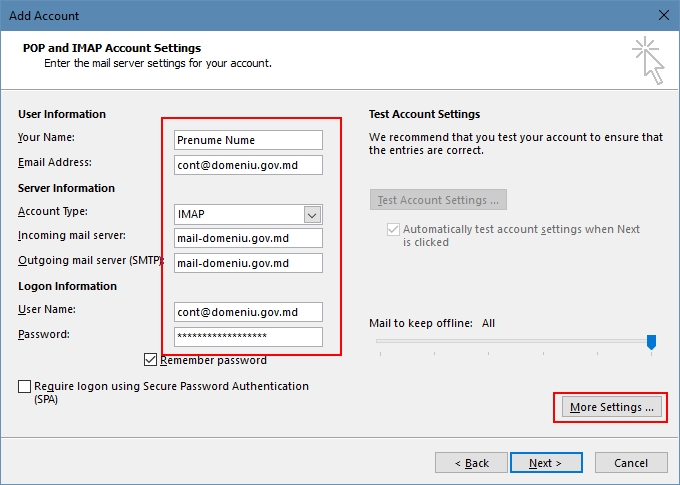
Task: Click the cursor wizard icon in header
Action: pyautogui.click(x=646, y=61)
